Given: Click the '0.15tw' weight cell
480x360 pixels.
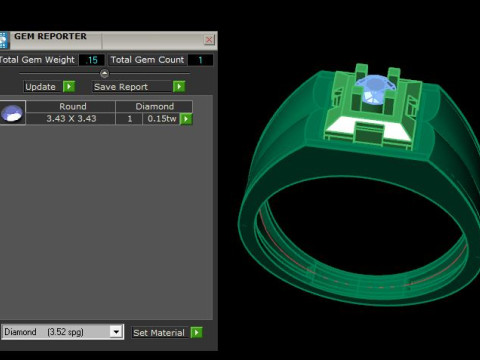Looking at the screenshot, I should tap(161, 119).
